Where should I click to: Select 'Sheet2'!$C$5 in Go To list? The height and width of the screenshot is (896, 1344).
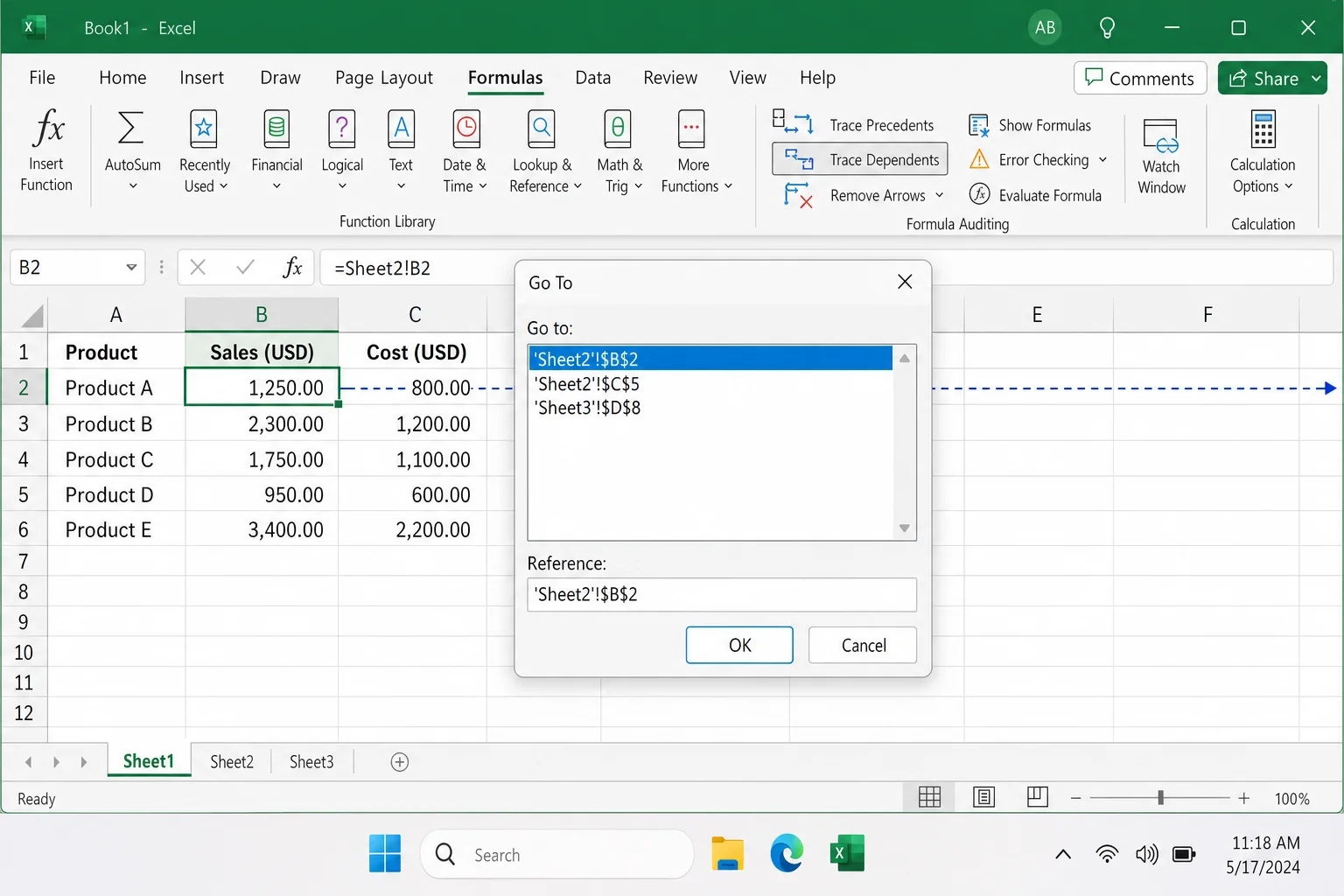pos(710,384)
